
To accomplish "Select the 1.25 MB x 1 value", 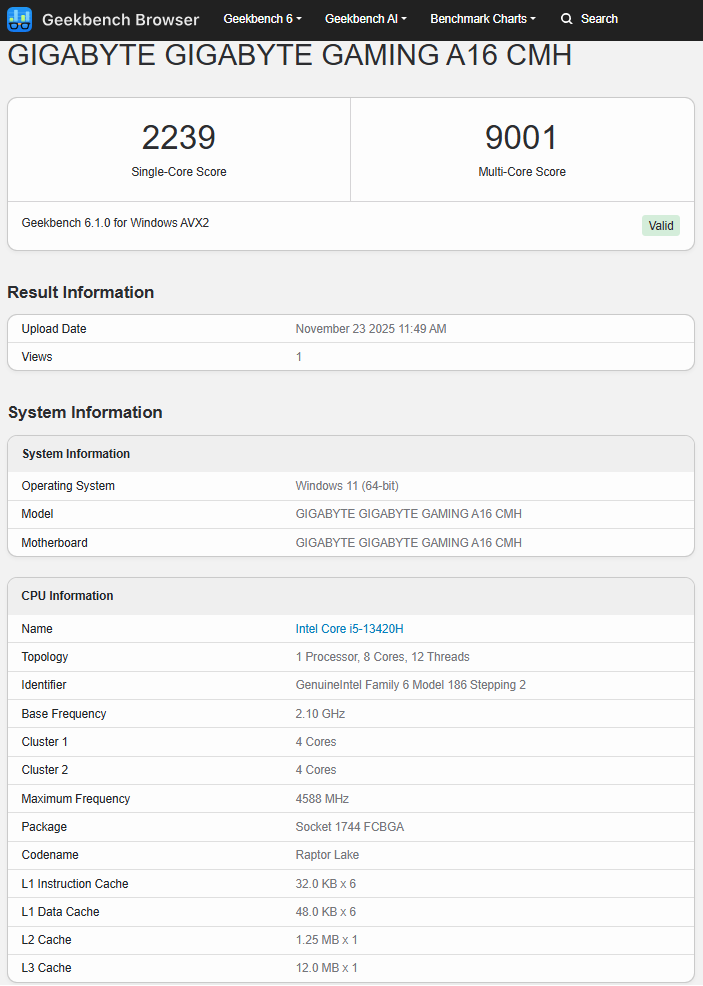I will pos(326,940).
